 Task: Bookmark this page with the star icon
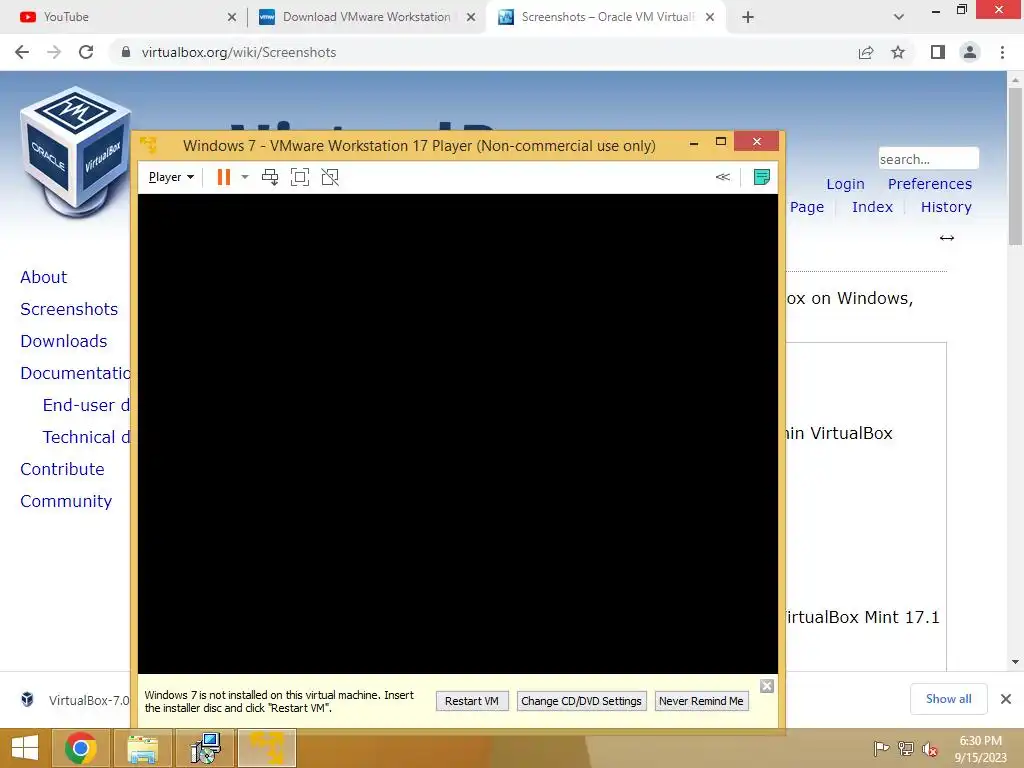click(x=898, y=52)
